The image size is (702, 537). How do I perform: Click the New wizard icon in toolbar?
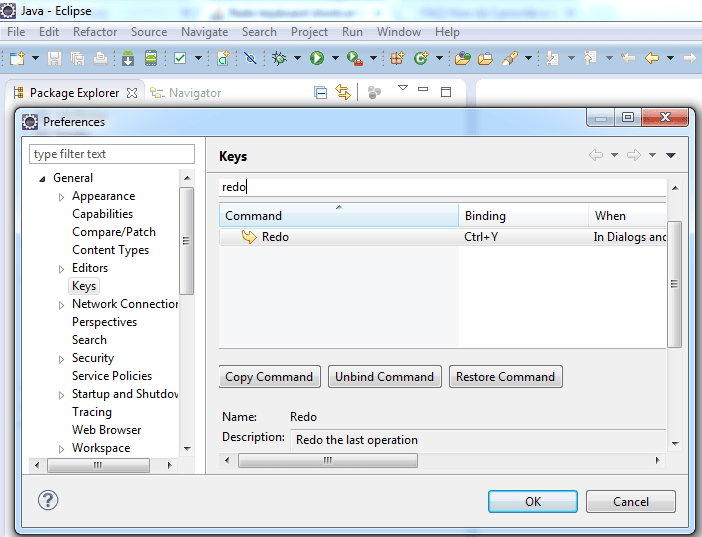tap(17, 58)
